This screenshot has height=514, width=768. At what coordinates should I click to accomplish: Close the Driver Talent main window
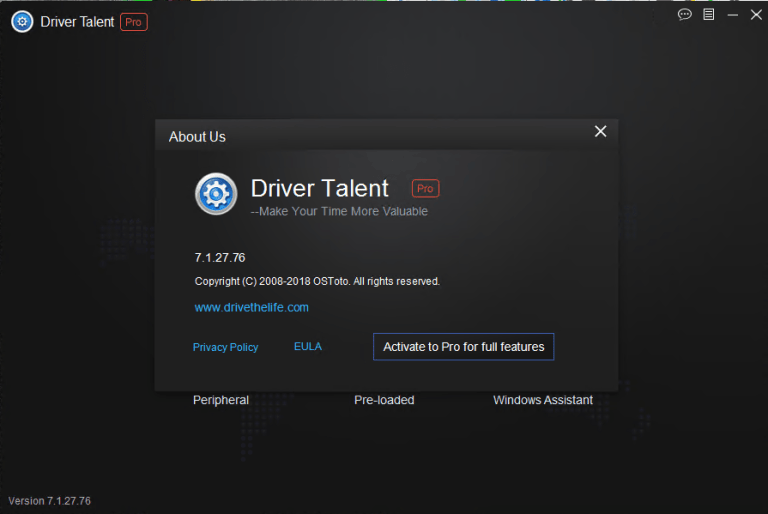[x=756, y=15]
